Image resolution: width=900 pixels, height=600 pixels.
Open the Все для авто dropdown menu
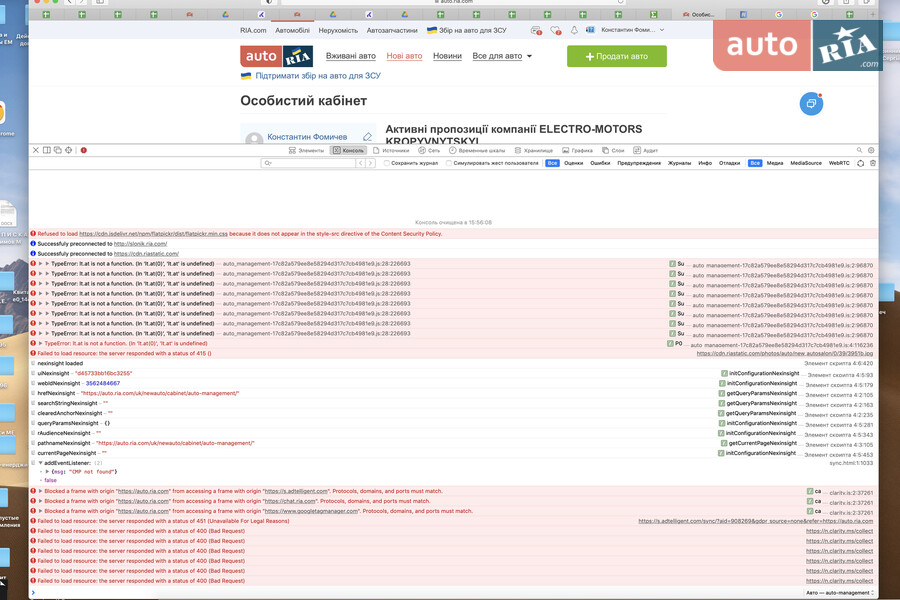[502, 56]
